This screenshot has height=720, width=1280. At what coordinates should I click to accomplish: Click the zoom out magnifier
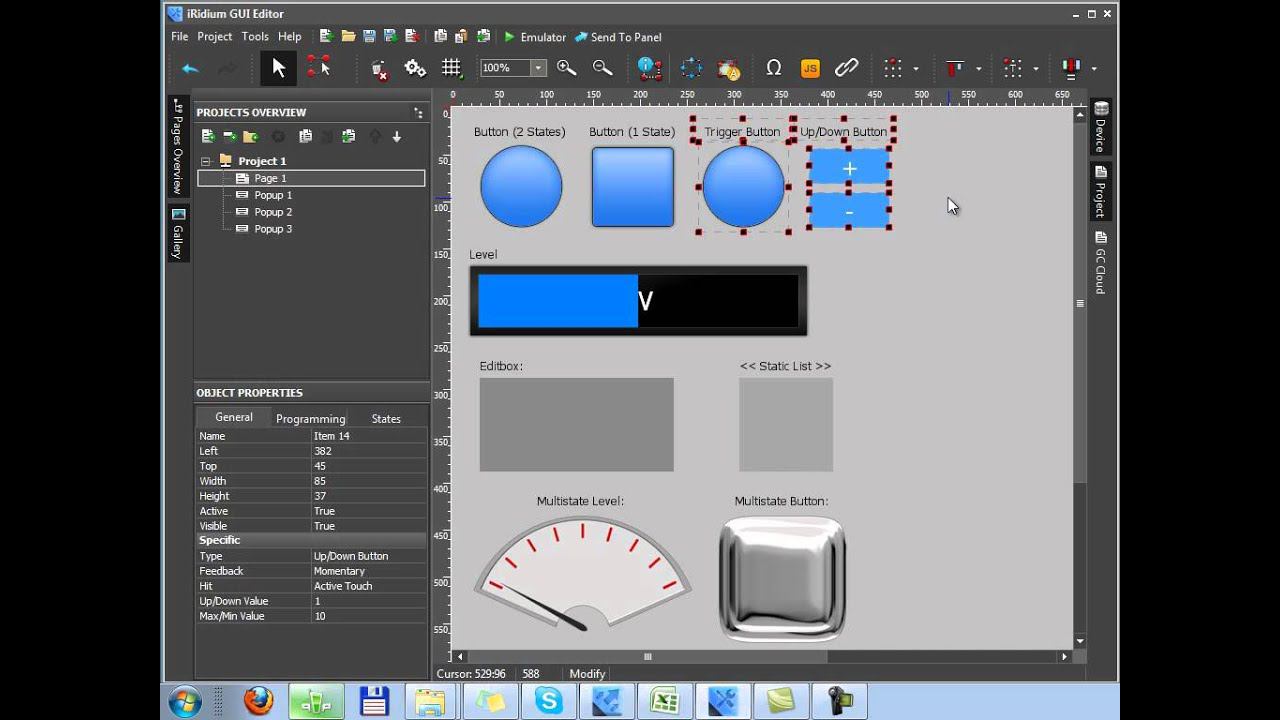(602, 68)
